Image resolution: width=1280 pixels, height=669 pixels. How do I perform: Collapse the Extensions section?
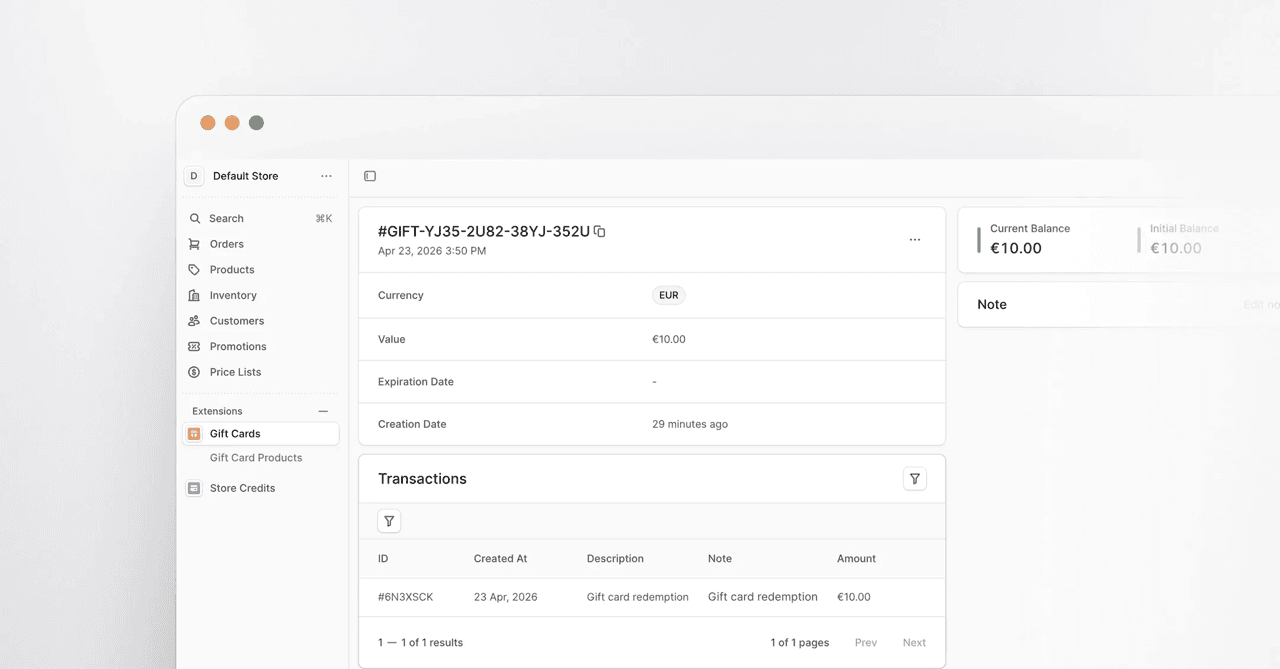(x=323, y=411)
